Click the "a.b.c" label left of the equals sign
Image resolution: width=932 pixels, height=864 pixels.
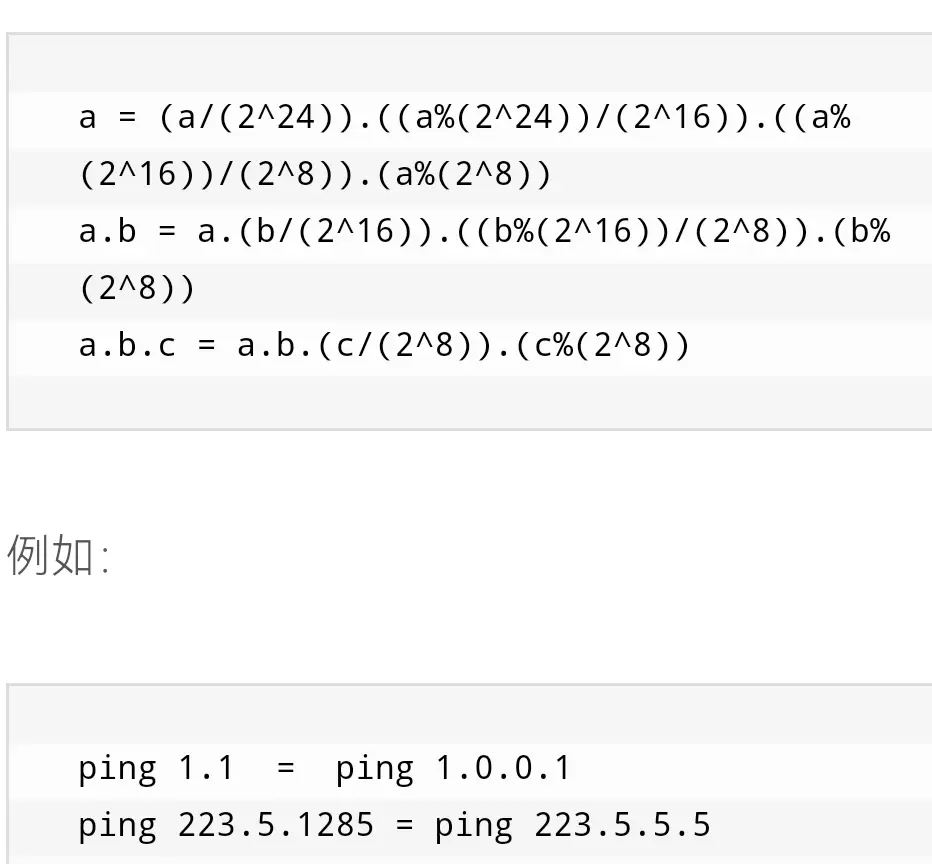coord(127,345)
